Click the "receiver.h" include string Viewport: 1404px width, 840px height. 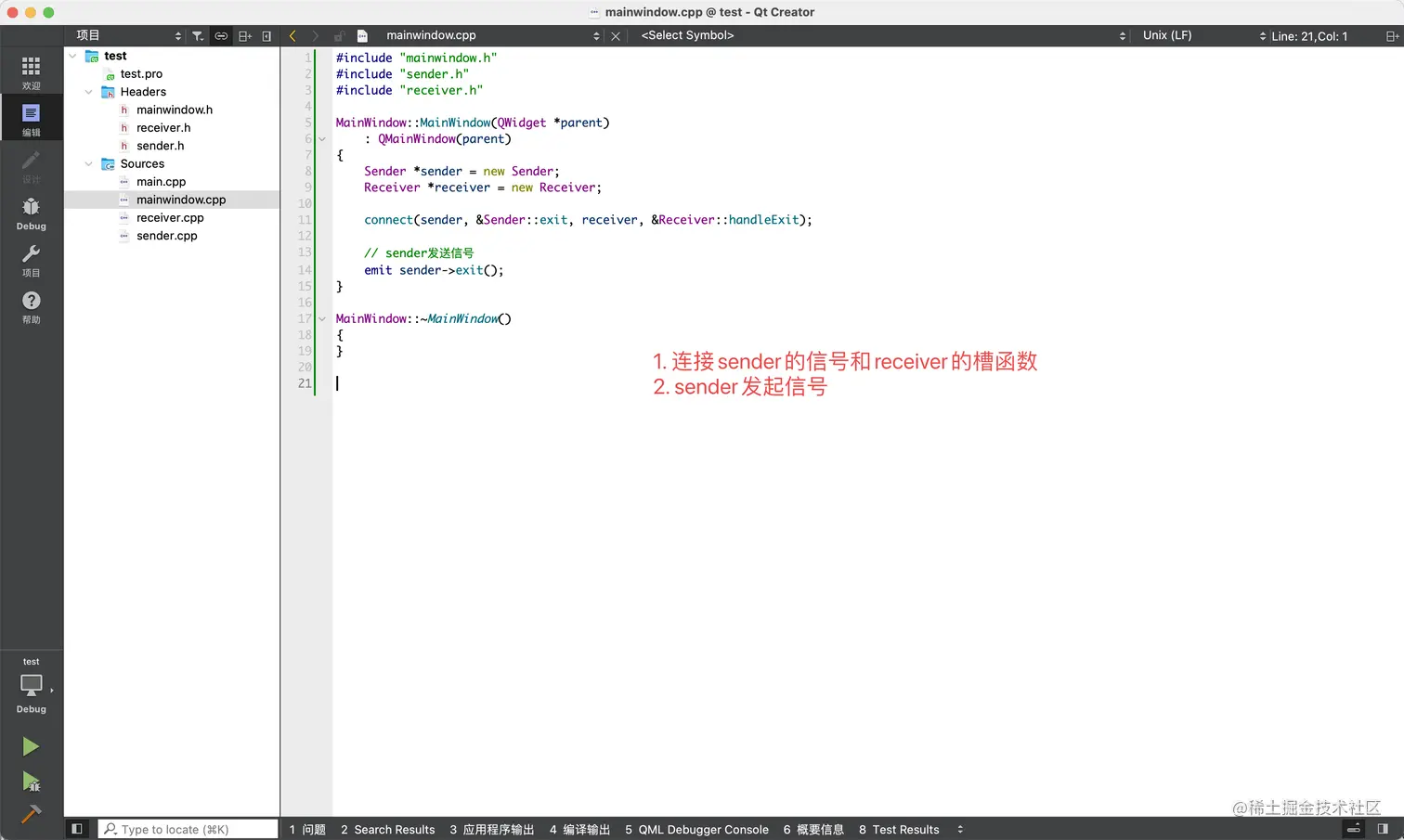tap(441, 90)
